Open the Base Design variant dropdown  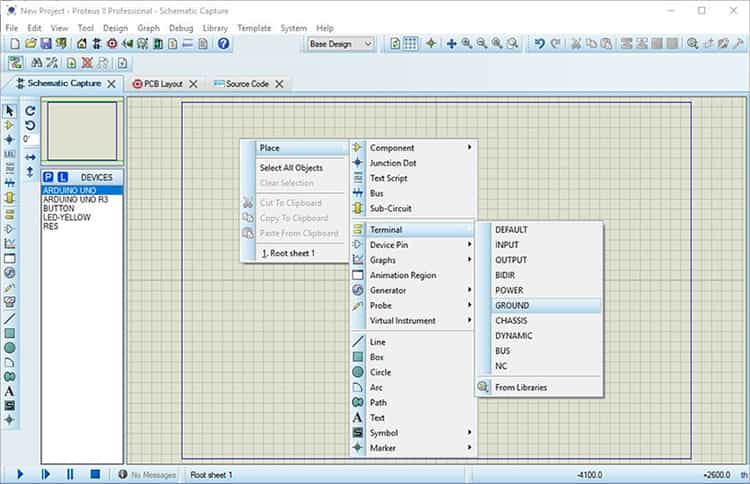point(341,44)
